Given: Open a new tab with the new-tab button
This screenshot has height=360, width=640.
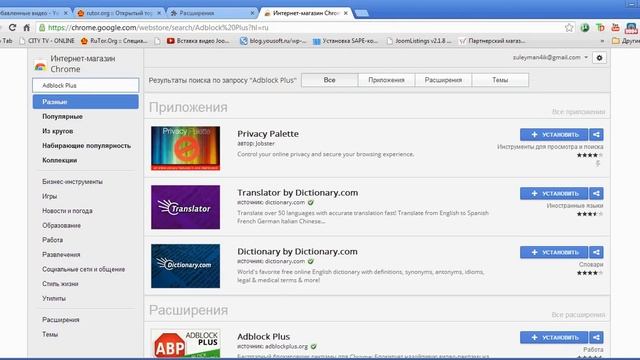Looking at the screenshot, I should pos(361,13).
